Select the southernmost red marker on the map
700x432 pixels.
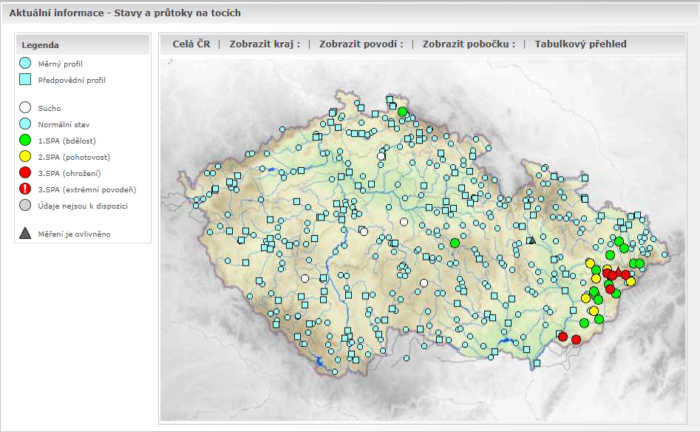click(x=576, y=340)
